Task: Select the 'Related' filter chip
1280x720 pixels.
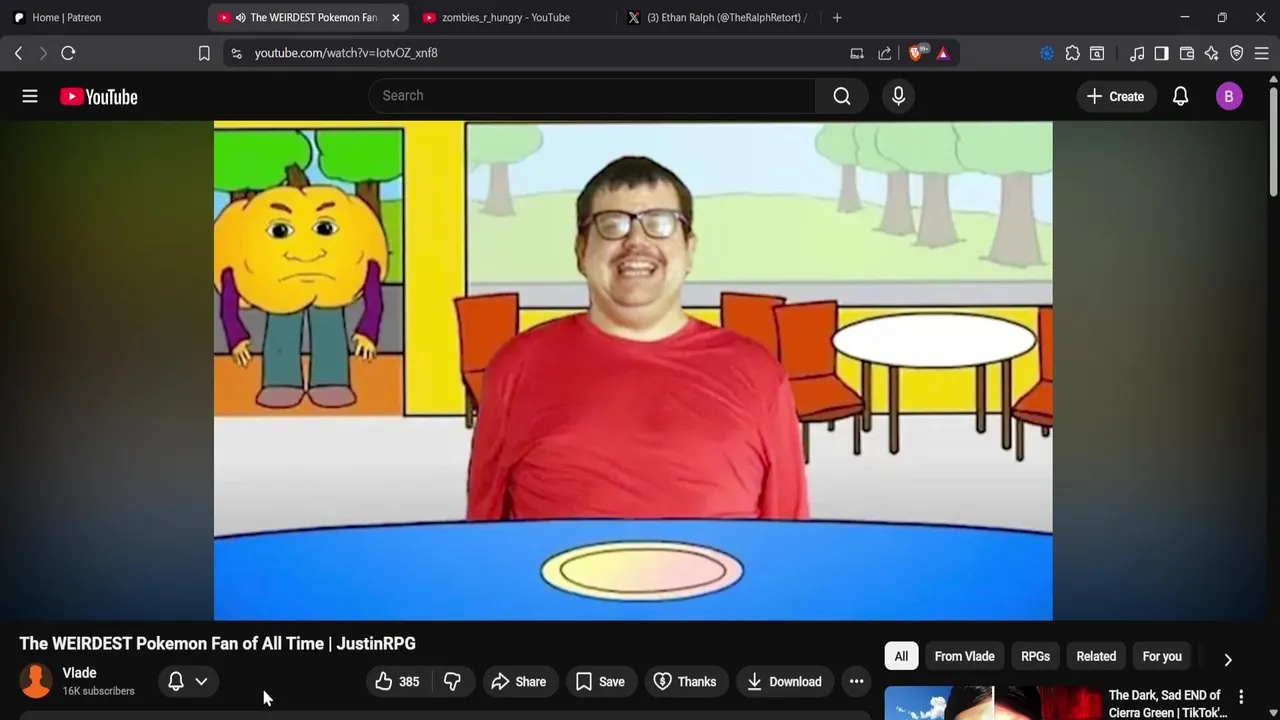Action: 1096,656
